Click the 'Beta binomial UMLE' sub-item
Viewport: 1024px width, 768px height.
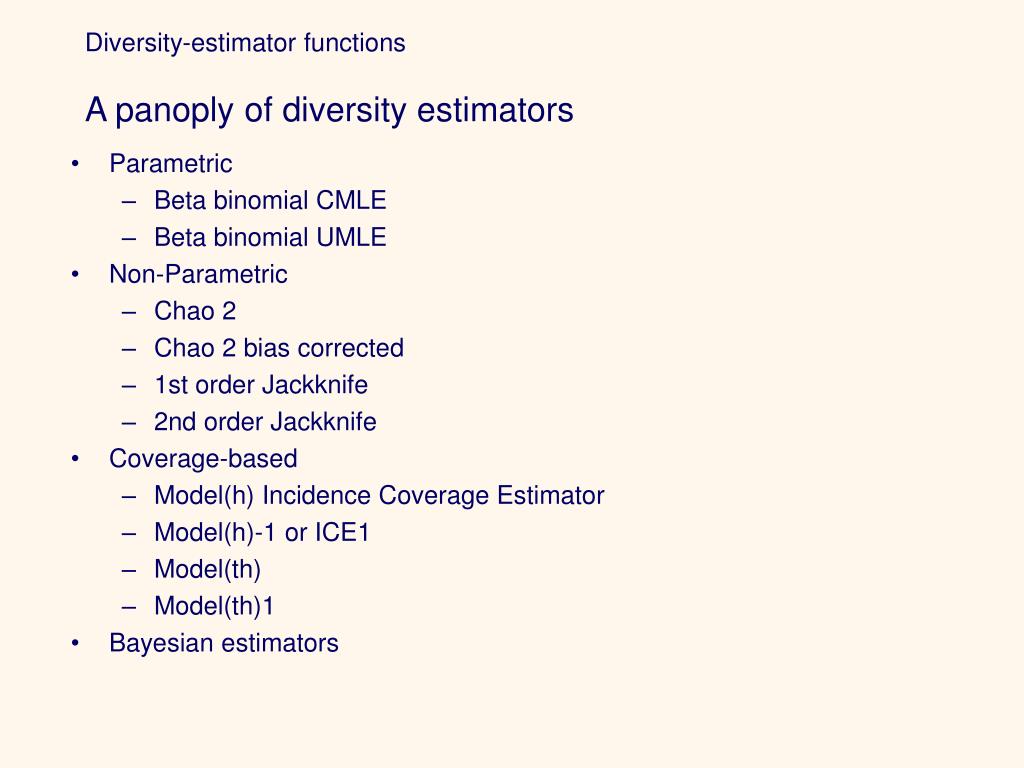(x=270, y=237)
